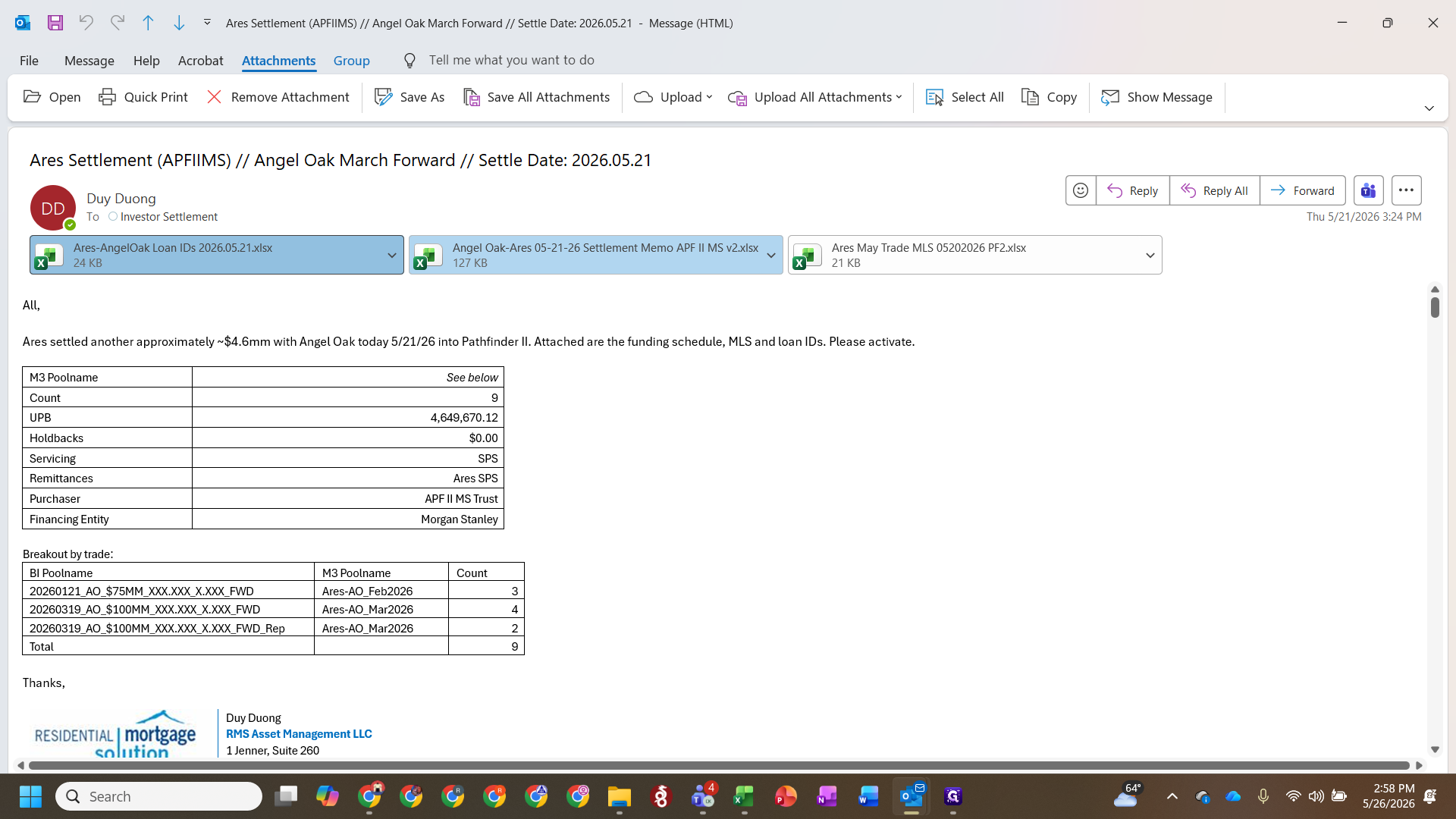1456x819 pixels.
Task: Click the scroll down arrow
Action: 1435,749
